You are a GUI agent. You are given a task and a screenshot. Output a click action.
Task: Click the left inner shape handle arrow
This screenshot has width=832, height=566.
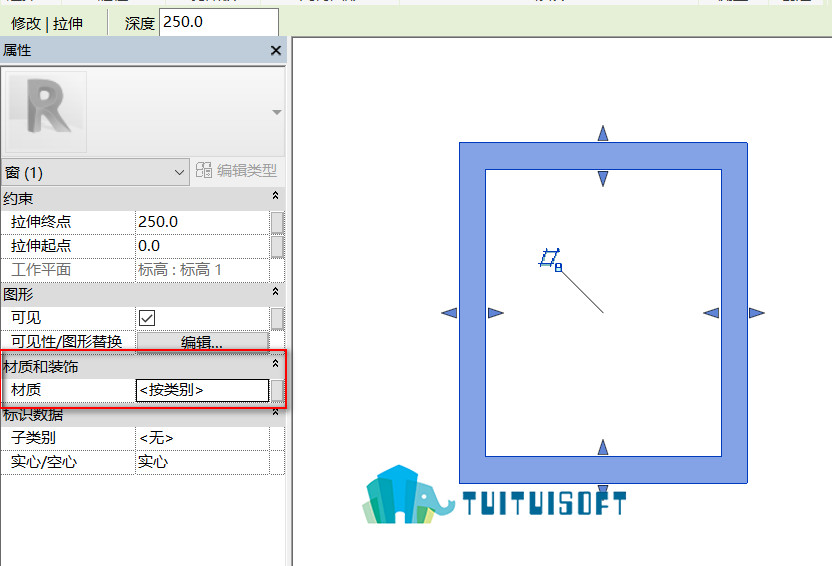[496, 313]
